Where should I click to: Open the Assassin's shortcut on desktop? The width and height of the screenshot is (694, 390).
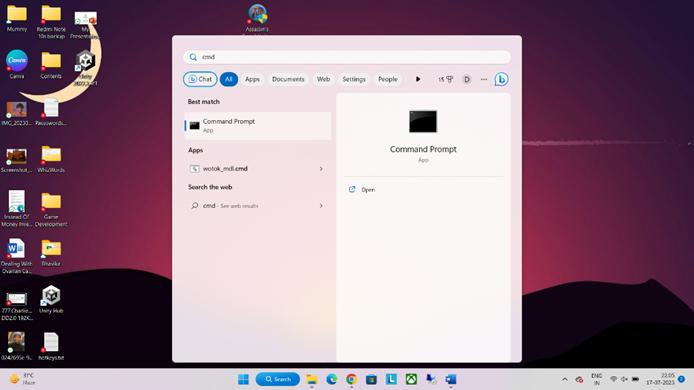pyautogui.click(x=257, y=18)
